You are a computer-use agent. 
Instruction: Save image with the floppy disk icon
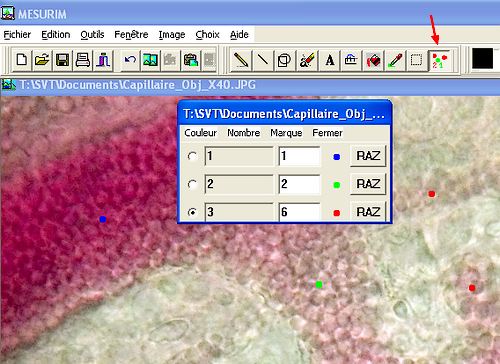(62, 60)
